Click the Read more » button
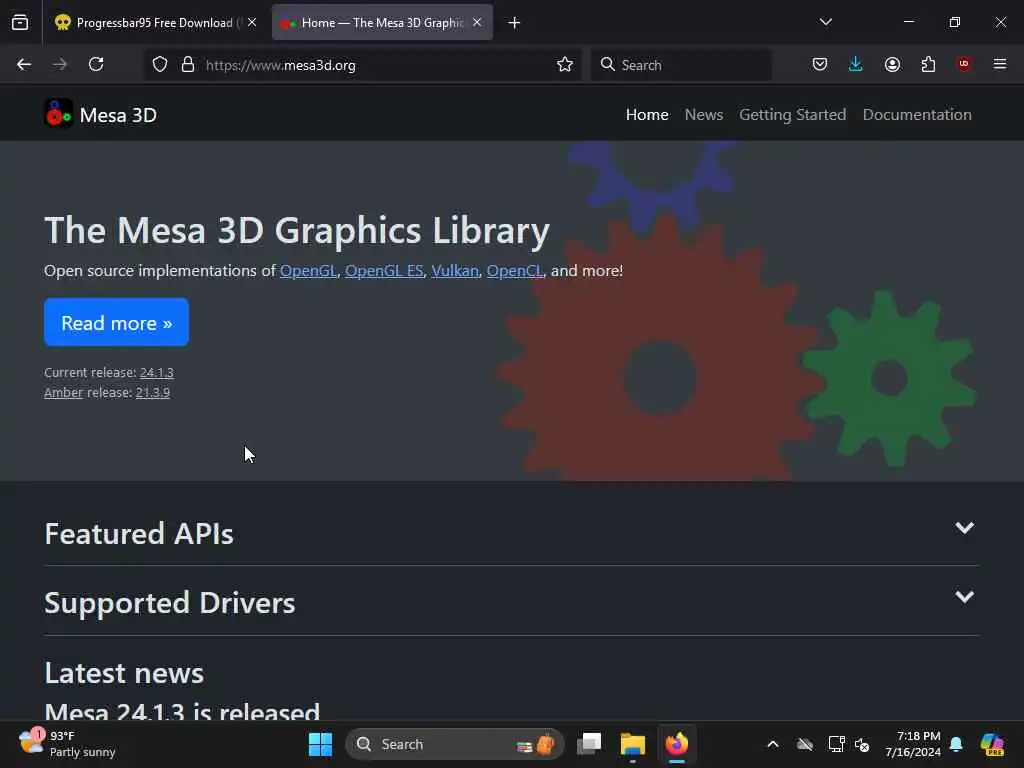Screen dimensions: 1024x768 (x=116, y=323)
